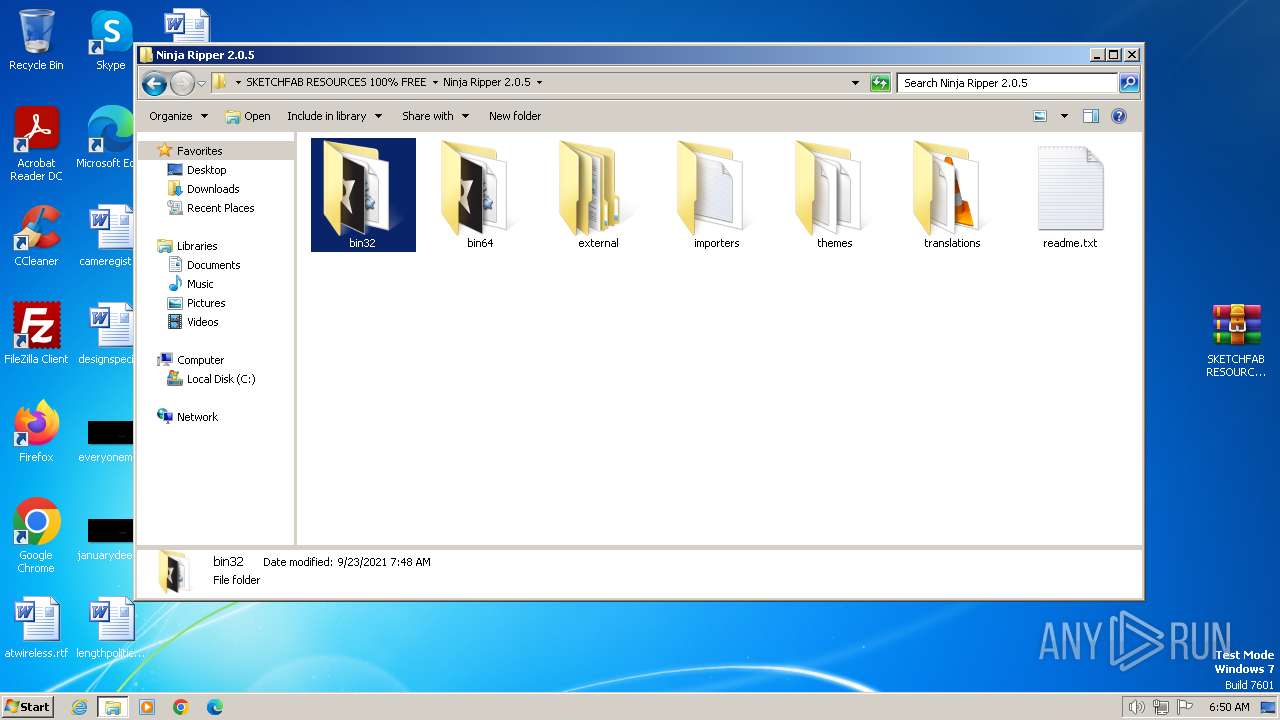Expand the Ninja Ripper 2.0.5 breadcrumb arrow
The image size is (1280, 720).
(x=539, y=83)
